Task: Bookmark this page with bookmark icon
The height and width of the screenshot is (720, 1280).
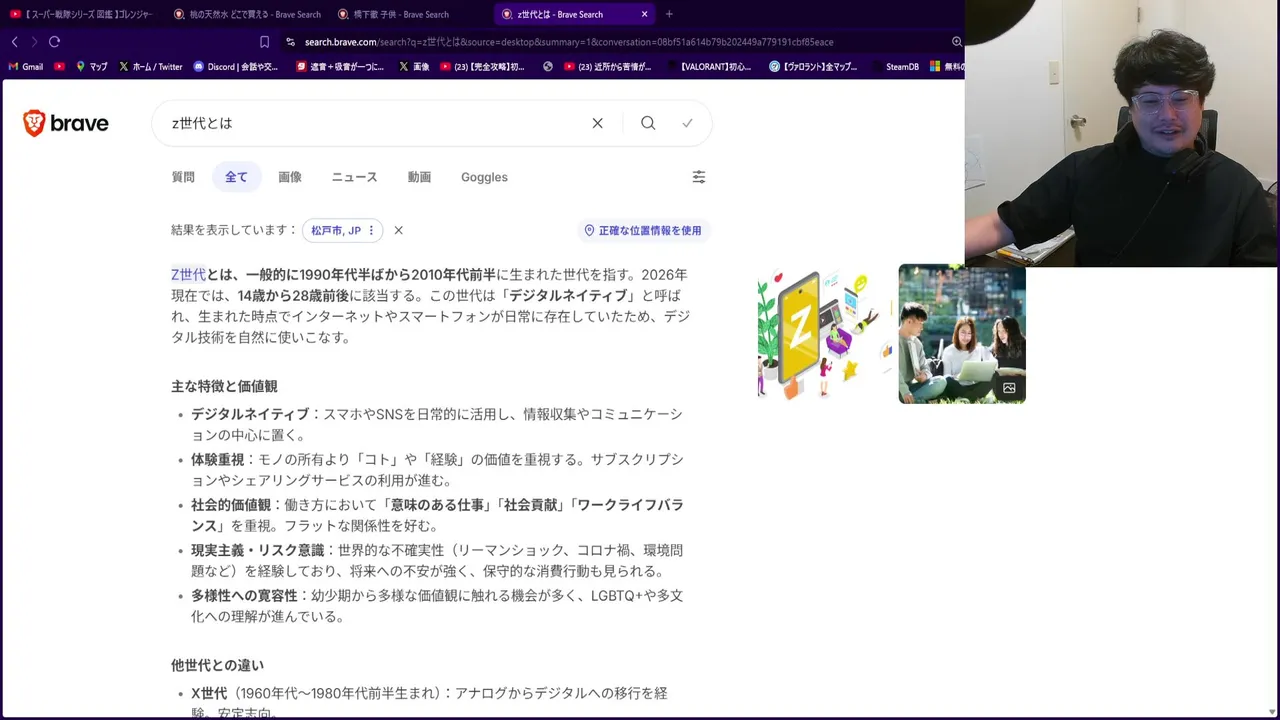Action: tap(264, 42)
